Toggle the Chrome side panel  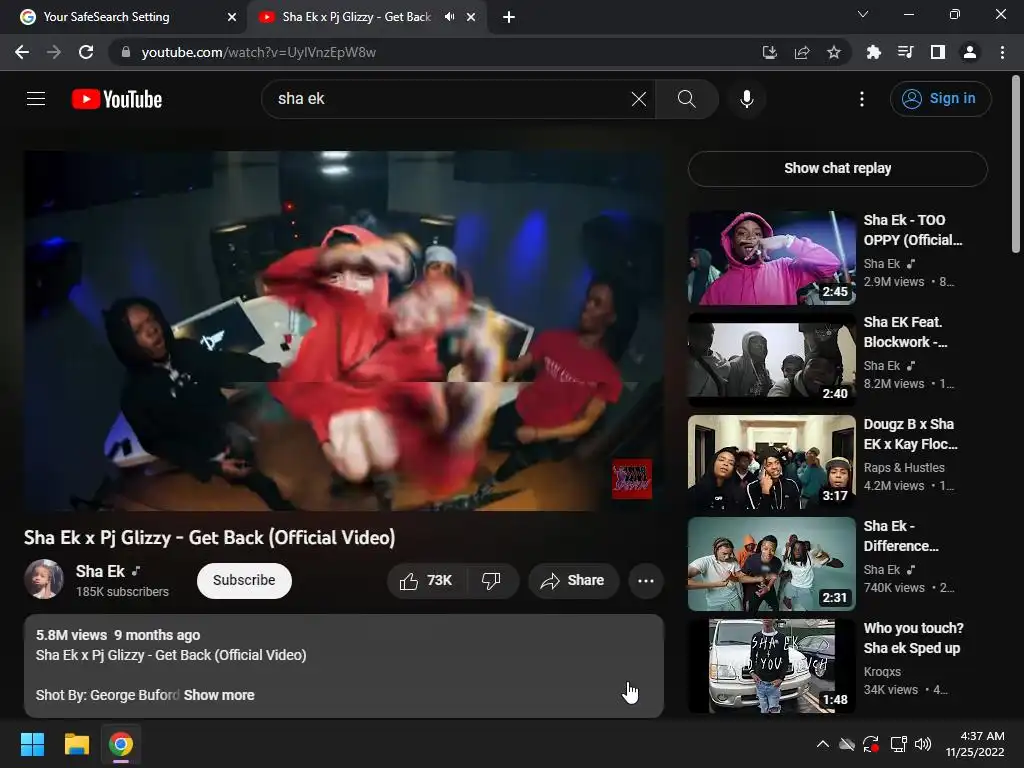(937, 52)
